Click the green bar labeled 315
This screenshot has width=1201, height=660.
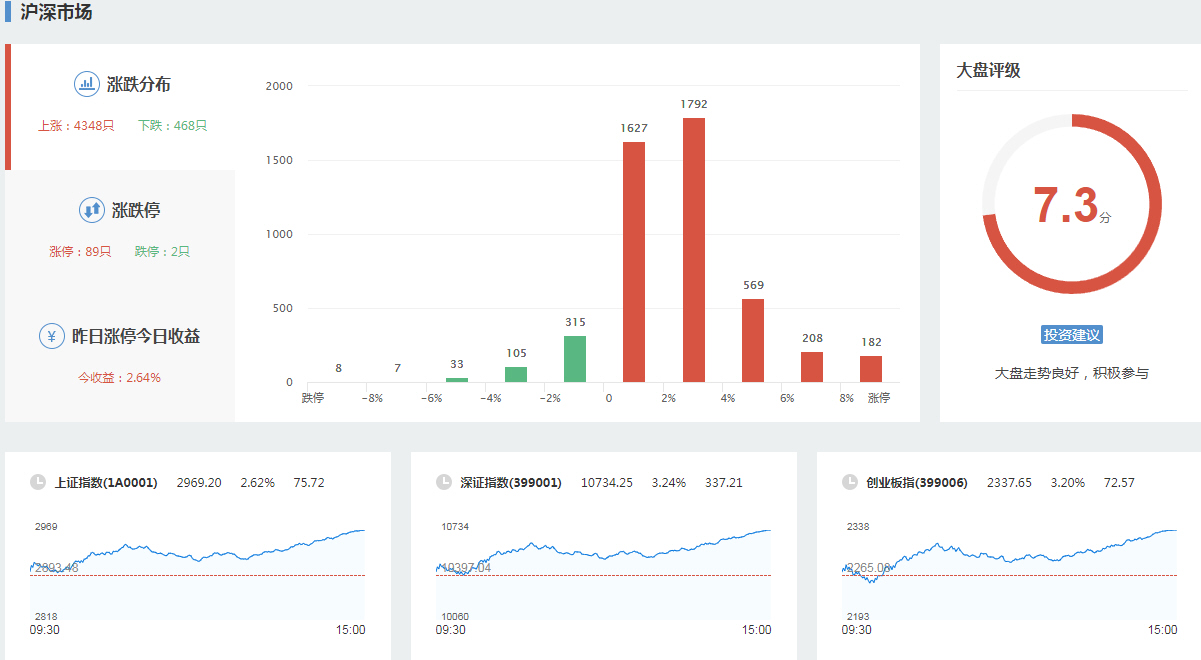[575, 358]
